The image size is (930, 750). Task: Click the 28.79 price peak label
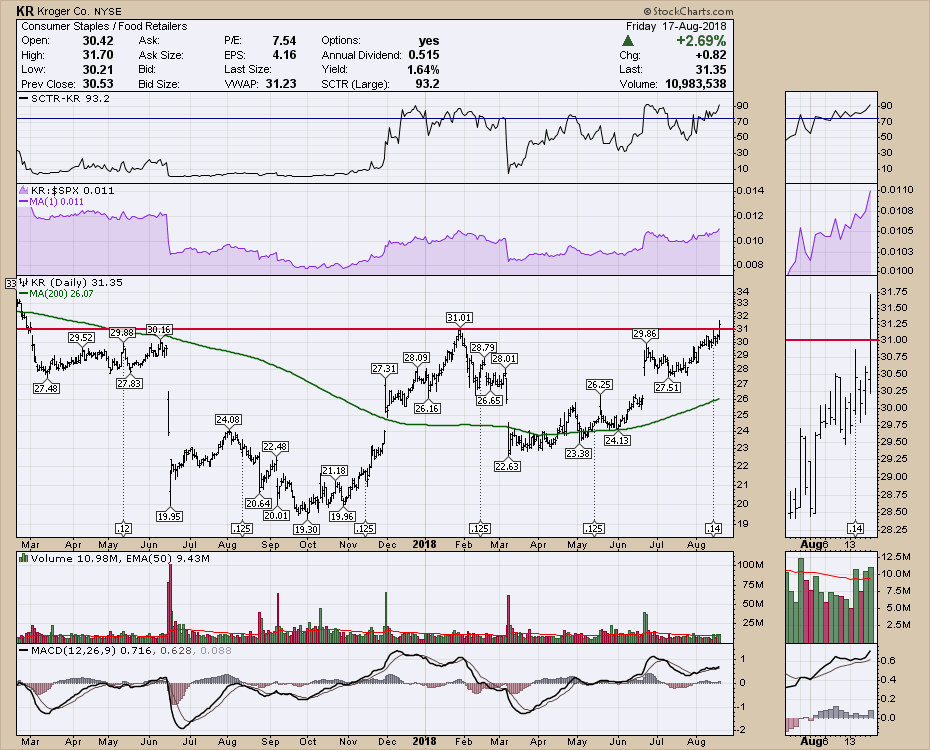point(483,347)
